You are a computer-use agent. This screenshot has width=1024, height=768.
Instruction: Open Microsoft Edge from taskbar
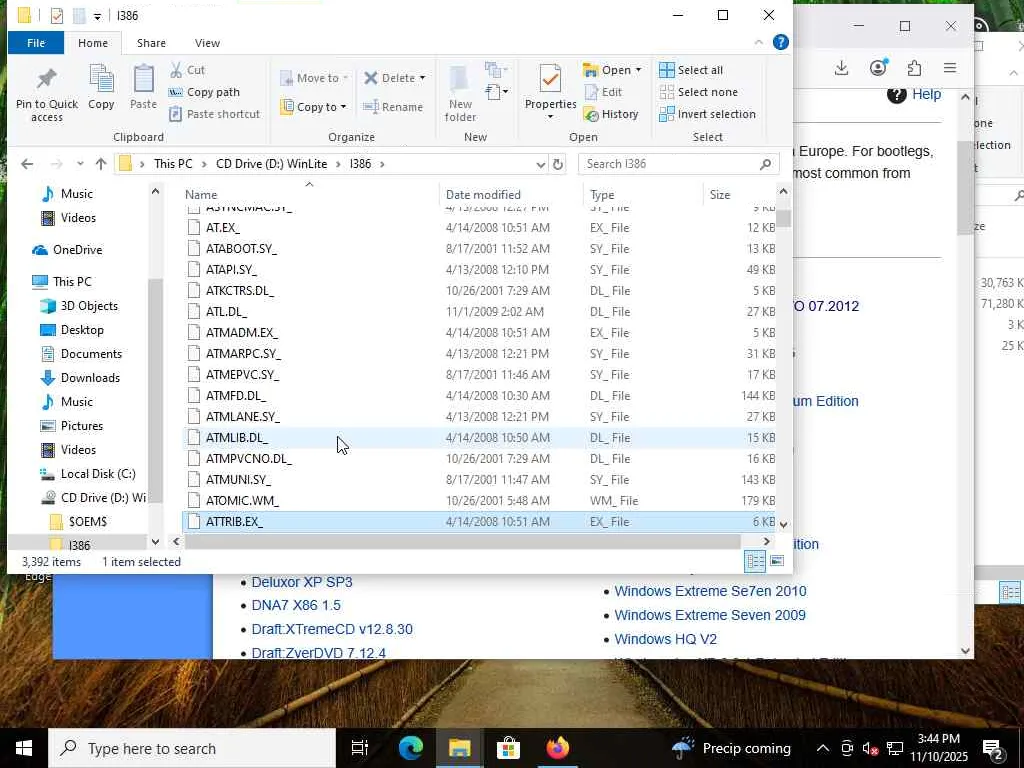point(411,748)
